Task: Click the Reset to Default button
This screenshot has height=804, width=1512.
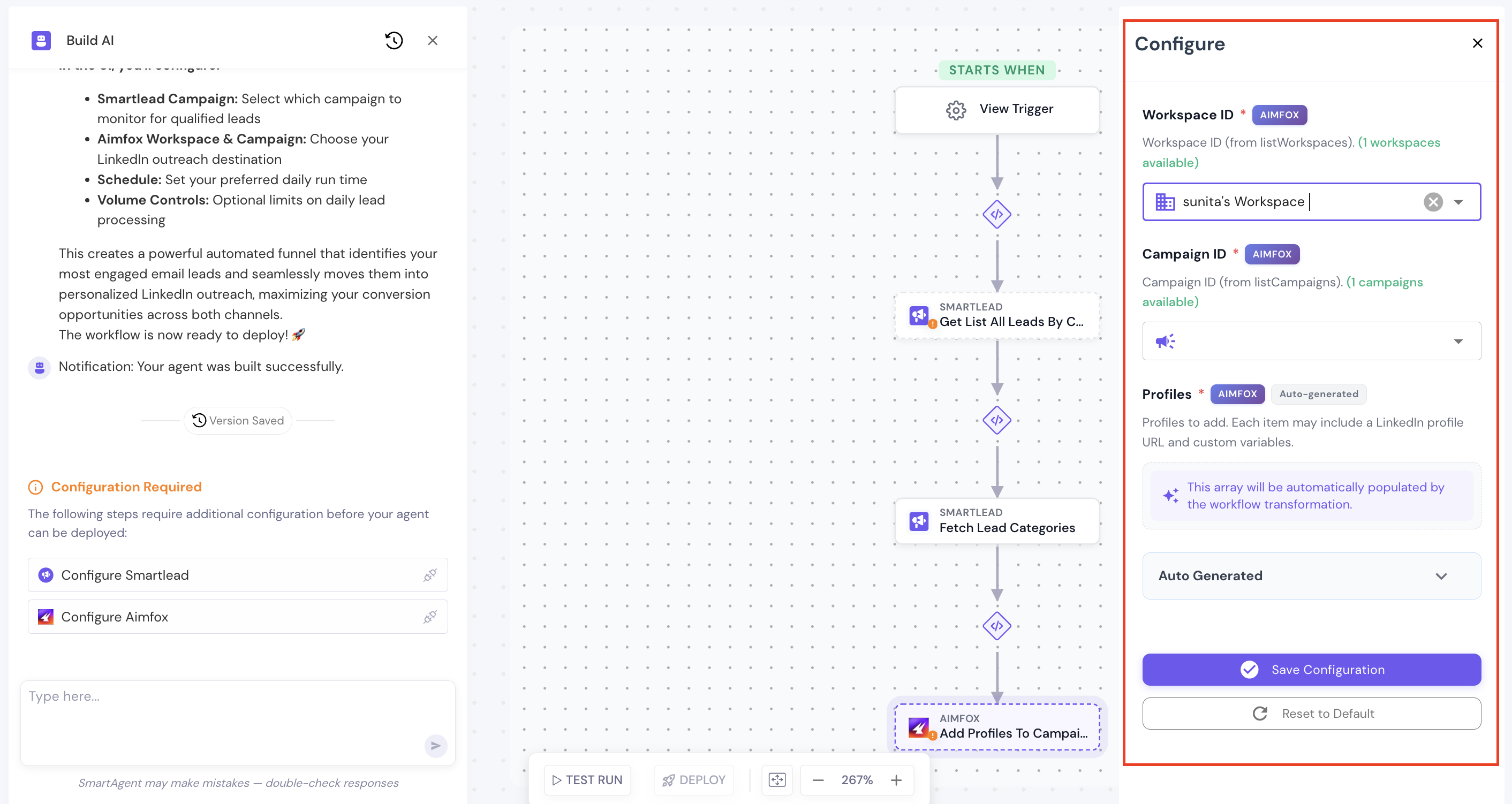Action: 1311,714
